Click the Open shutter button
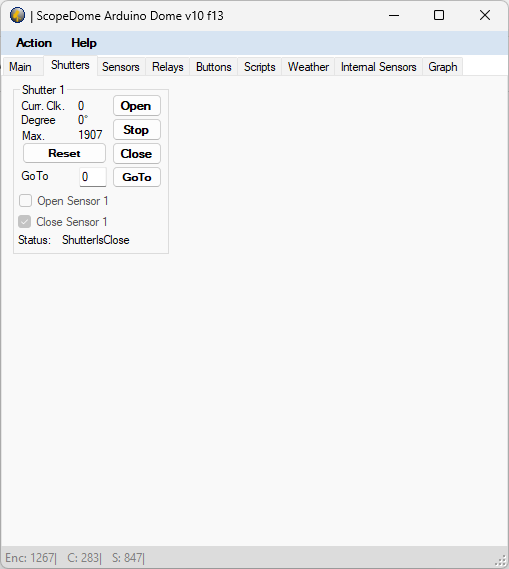Viewport: 509px width, 569px height. 137,106
